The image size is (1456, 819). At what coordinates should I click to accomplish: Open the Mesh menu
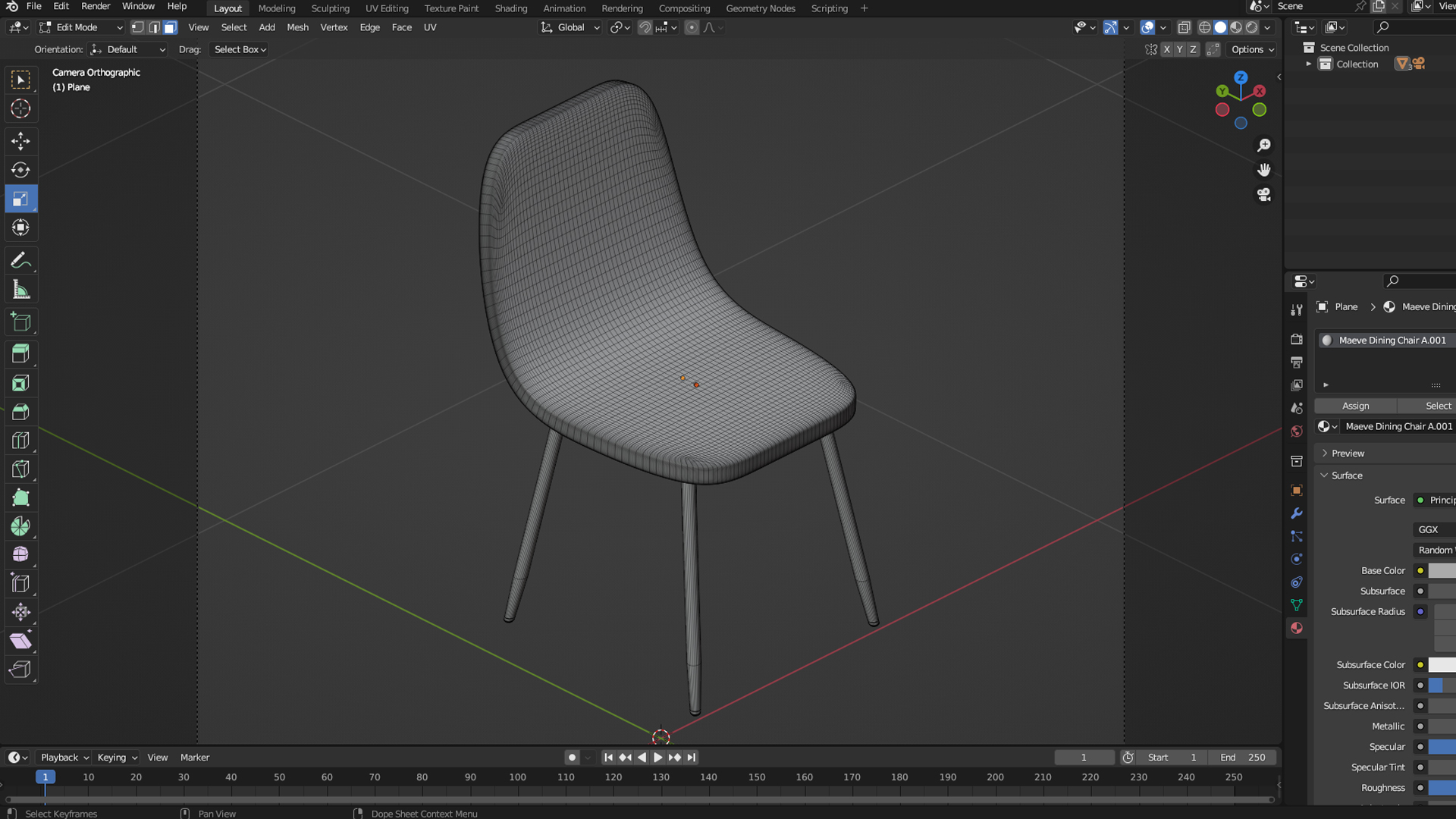pyautogui.click(x=297, y=27)
